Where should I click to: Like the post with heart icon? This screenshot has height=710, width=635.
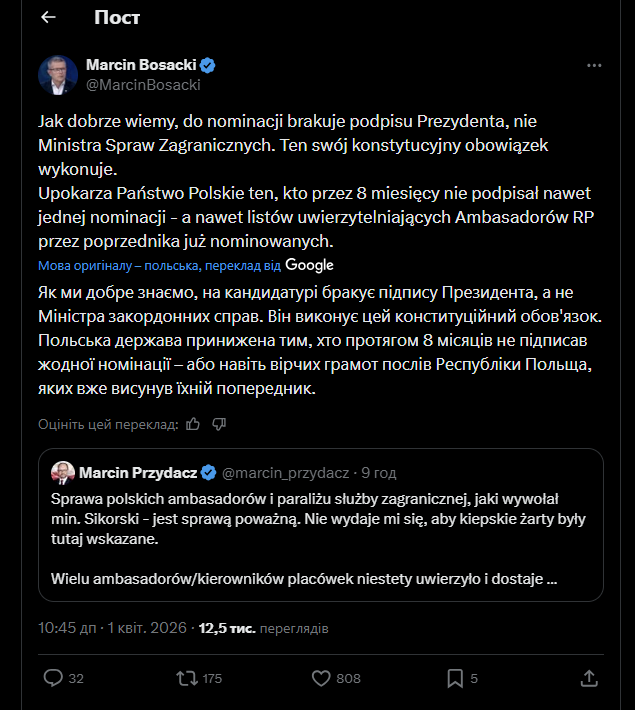(x=321, y=678)
